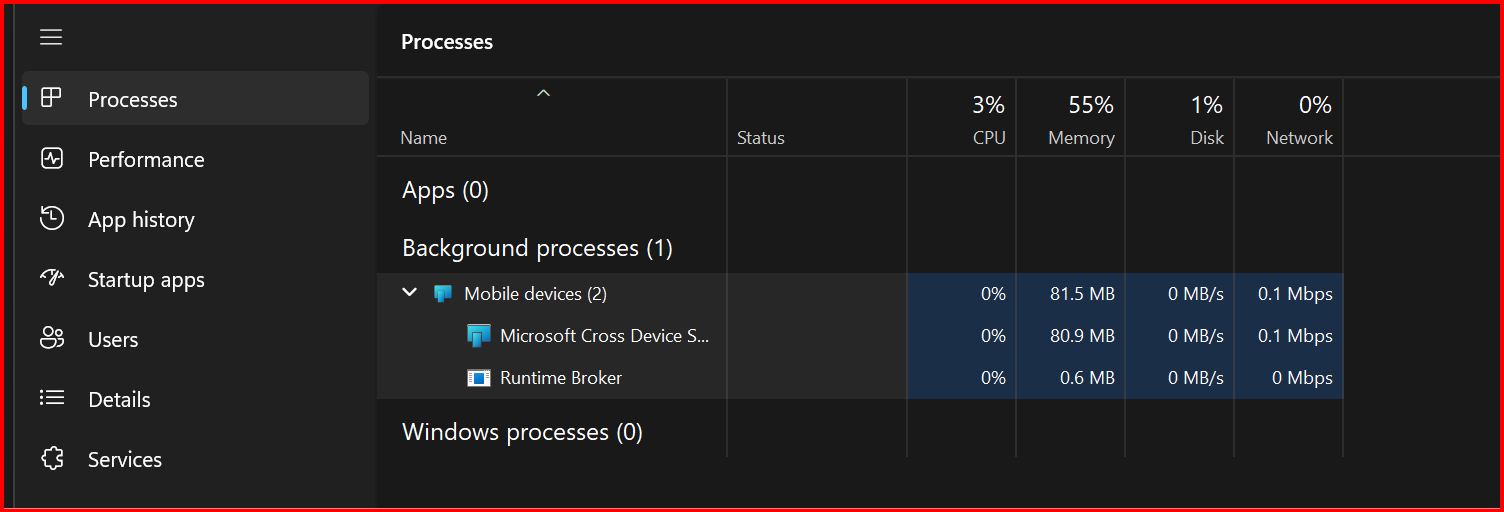Switch to the Performance tab label
This screenshot has height=512, width=1504.
click(146, 159)
